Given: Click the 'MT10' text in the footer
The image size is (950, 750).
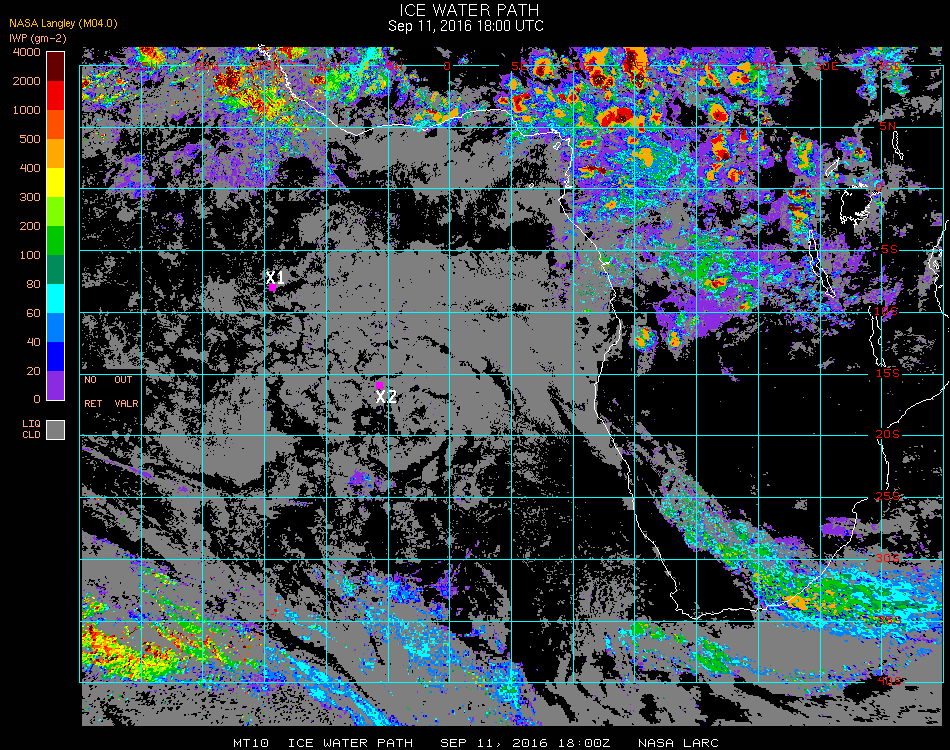Looking at the screenshot, I should (x=251, y=743).
